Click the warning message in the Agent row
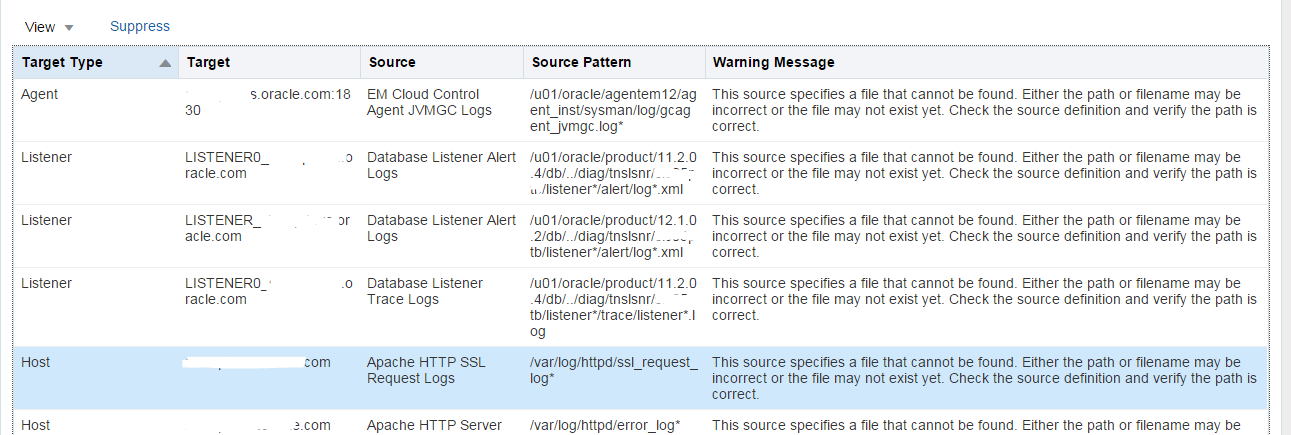This screenshot has height=435, width=1291. point(985,110)
